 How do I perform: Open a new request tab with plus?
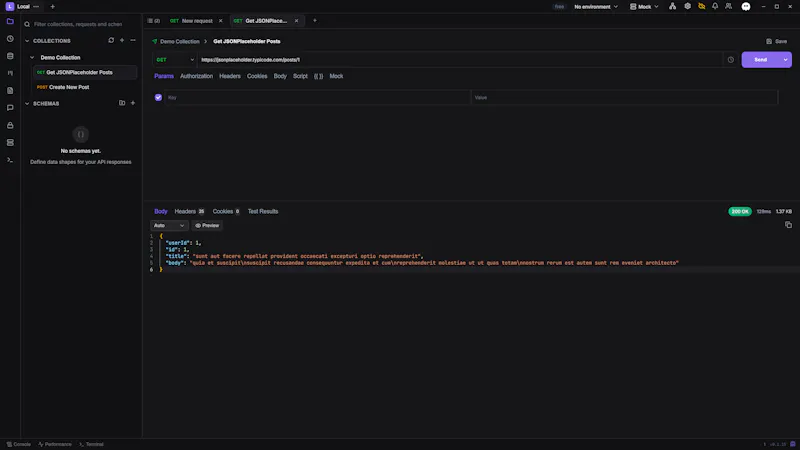point(315,20)
